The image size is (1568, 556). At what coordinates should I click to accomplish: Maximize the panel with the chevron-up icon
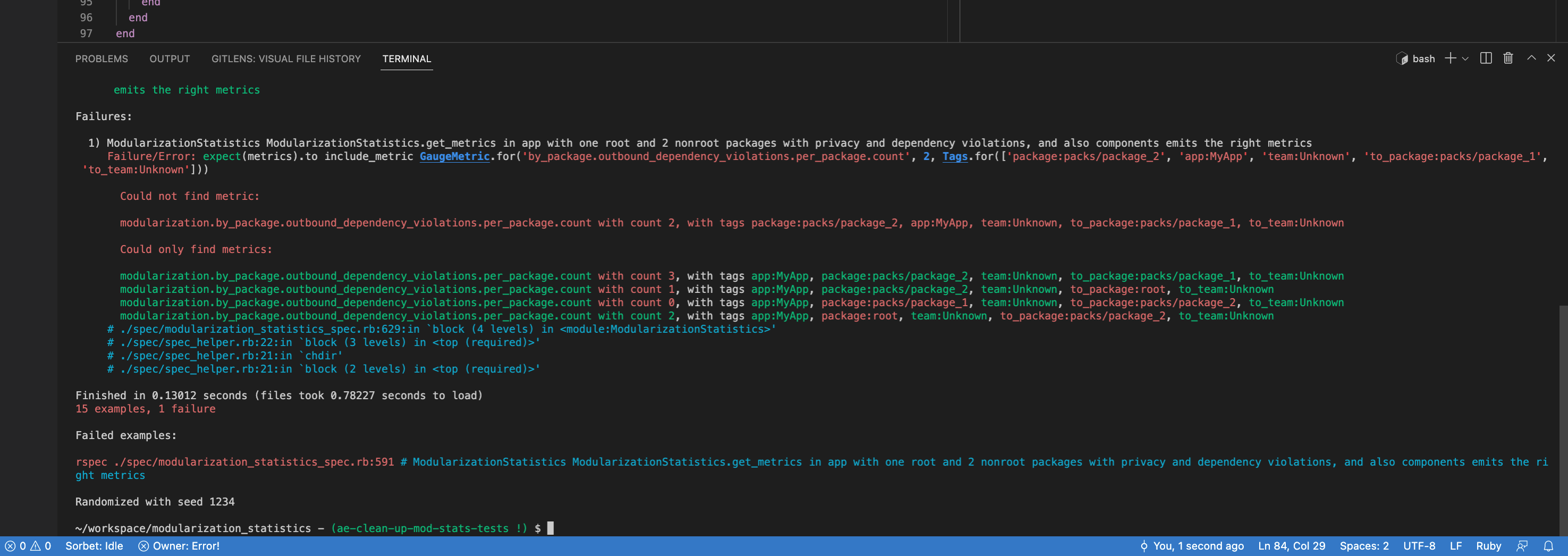[x=1531, y=58]
